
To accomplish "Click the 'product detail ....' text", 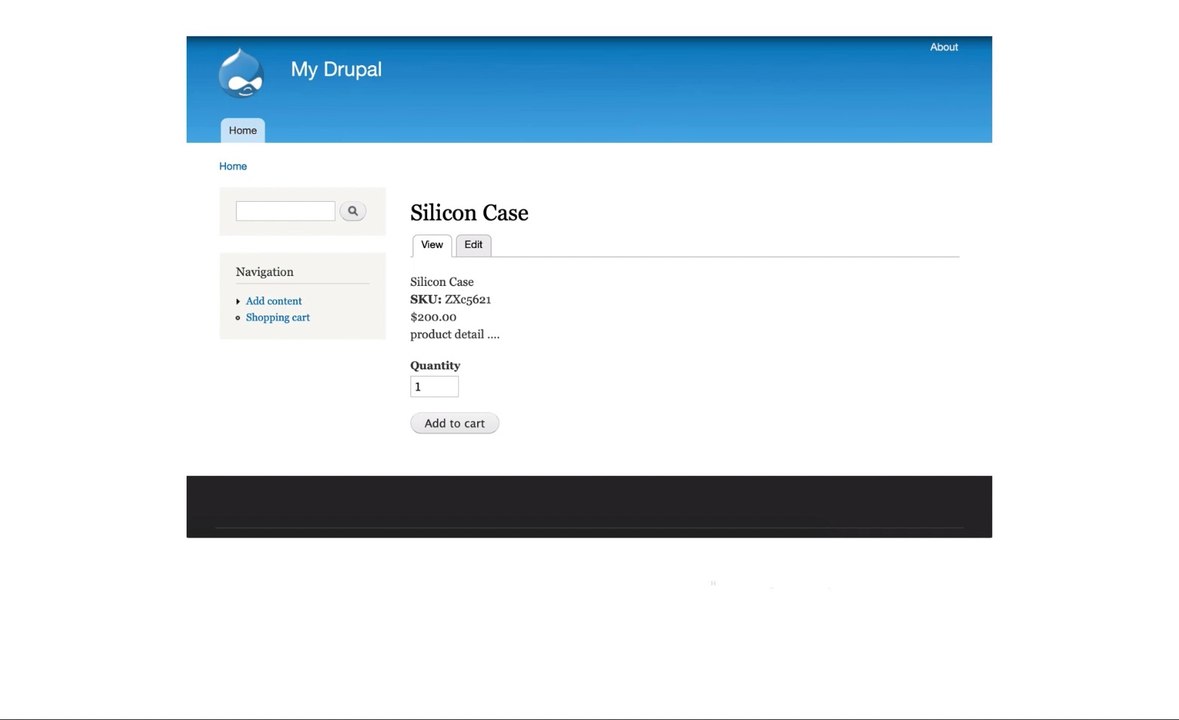I will (x=455, y=334).
